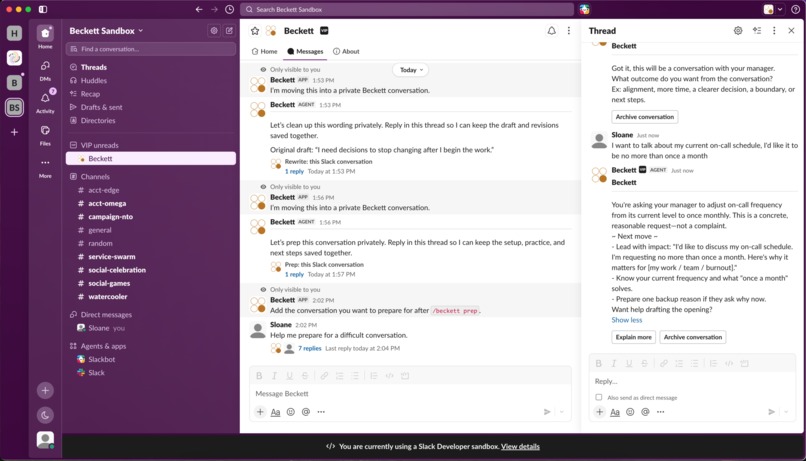806x461 pixels.
Task: Collapse Agents & apps section
Action: tap(74, 346)
